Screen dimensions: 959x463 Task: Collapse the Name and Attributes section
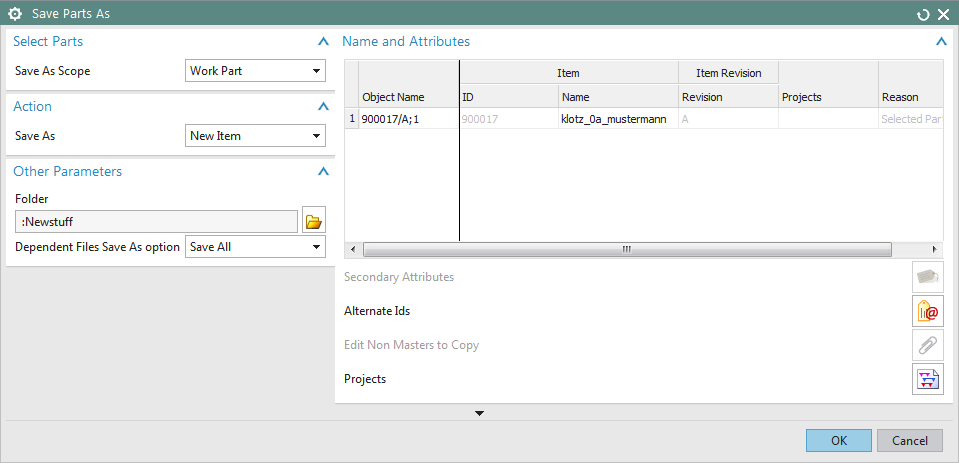[941, 42]
